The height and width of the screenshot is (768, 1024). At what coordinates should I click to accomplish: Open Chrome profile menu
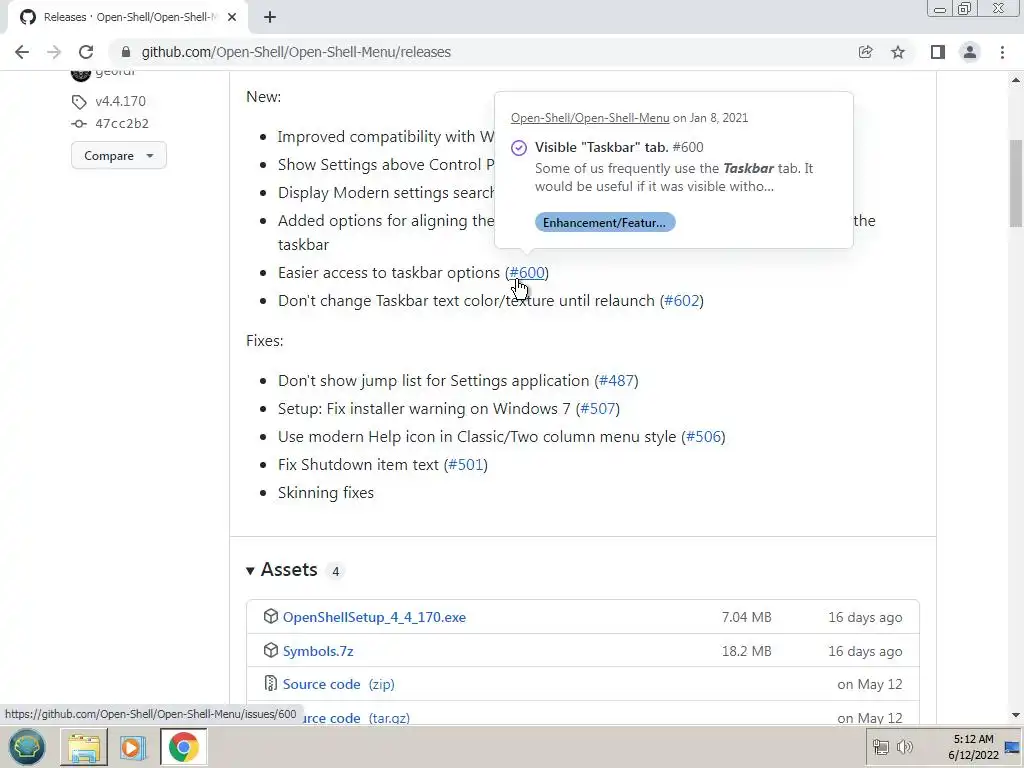(970, 52)
